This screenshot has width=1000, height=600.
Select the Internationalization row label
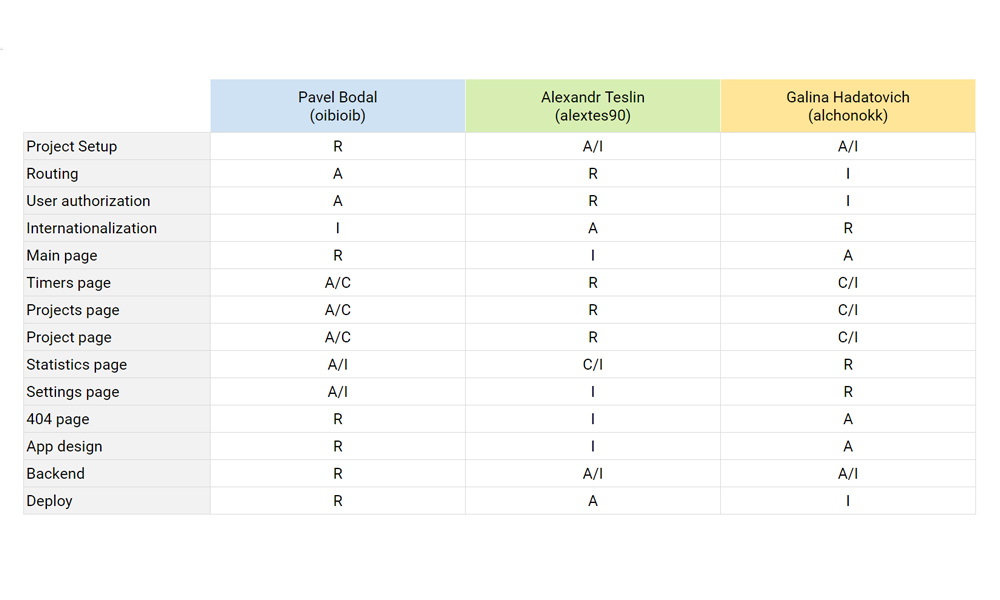click(117, 228)
